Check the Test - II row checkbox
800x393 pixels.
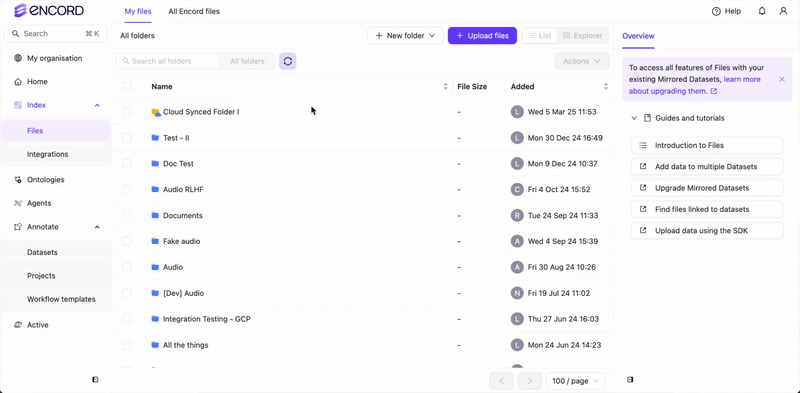[127, 138]
